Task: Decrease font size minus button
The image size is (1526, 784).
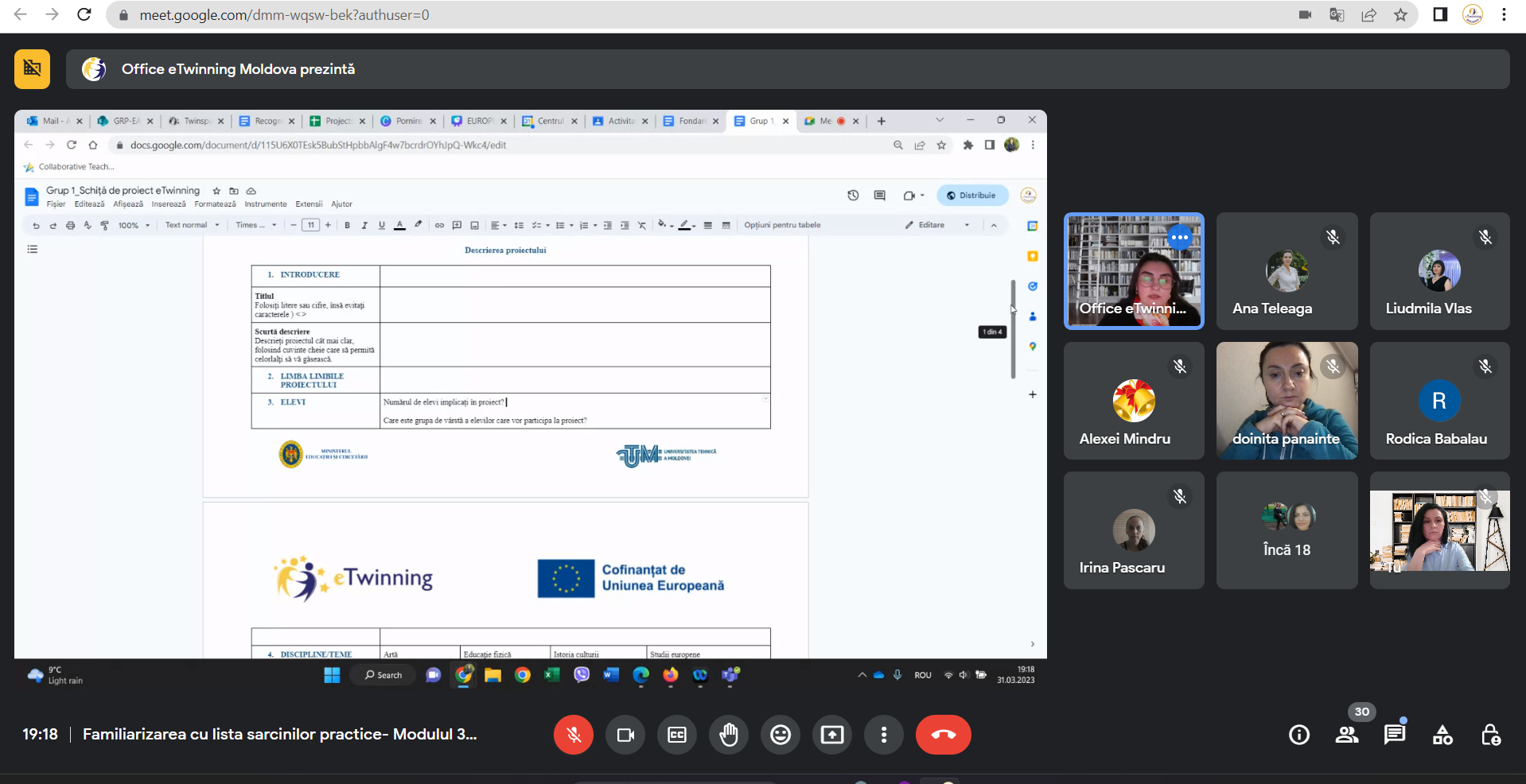Action: click(294, 226)
